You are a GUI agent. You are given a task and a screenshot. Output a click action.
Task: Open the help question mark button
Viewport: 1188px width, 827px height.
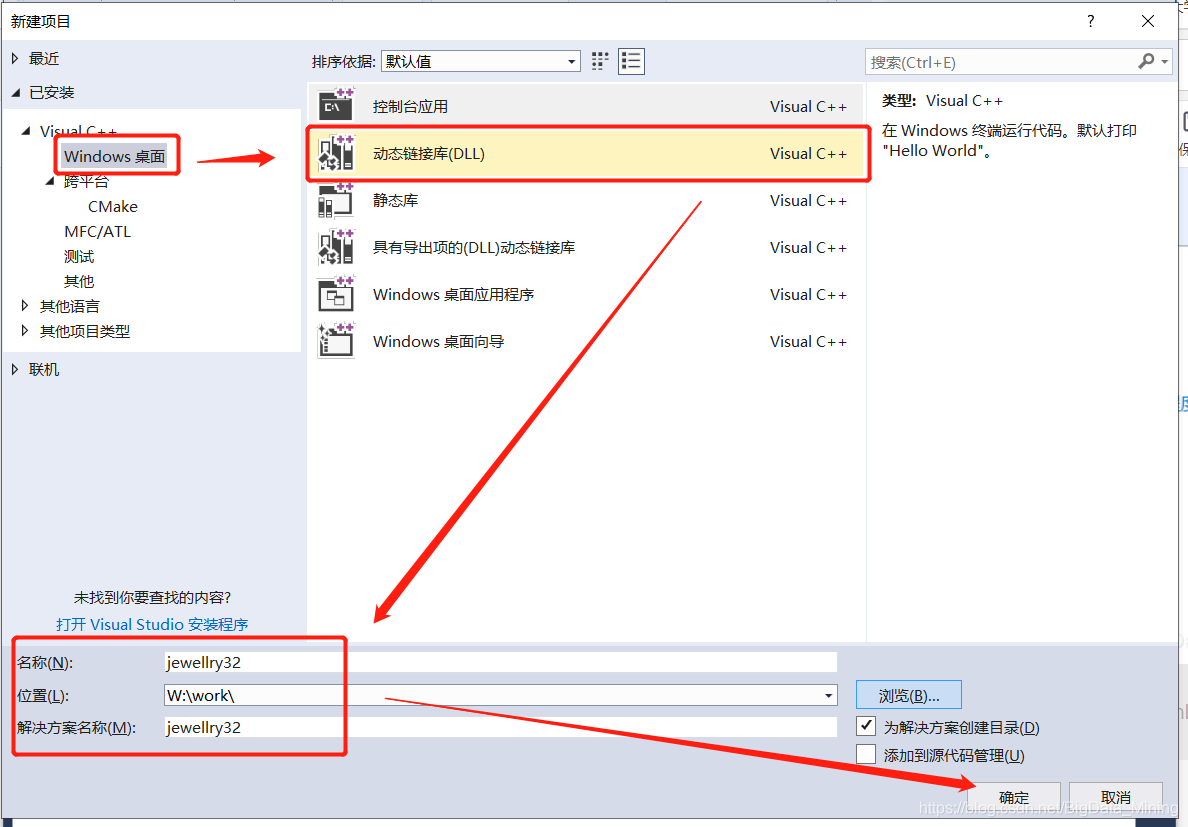click(x=1090, y=21)
